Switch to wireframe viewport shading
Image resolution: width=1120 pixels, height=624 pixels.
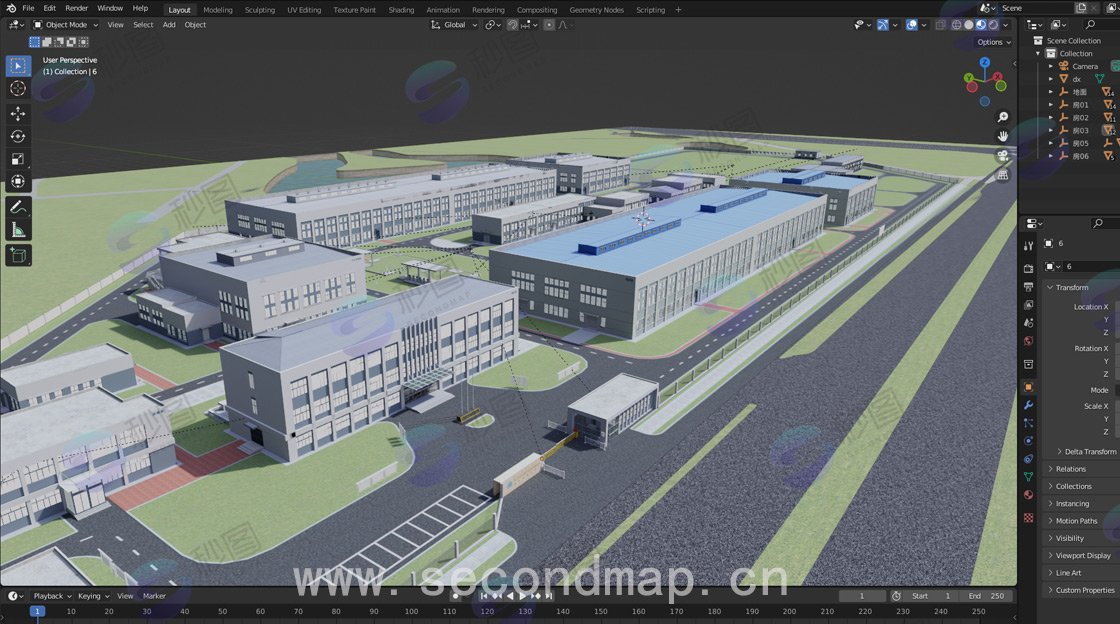click(x=956, y=25)
